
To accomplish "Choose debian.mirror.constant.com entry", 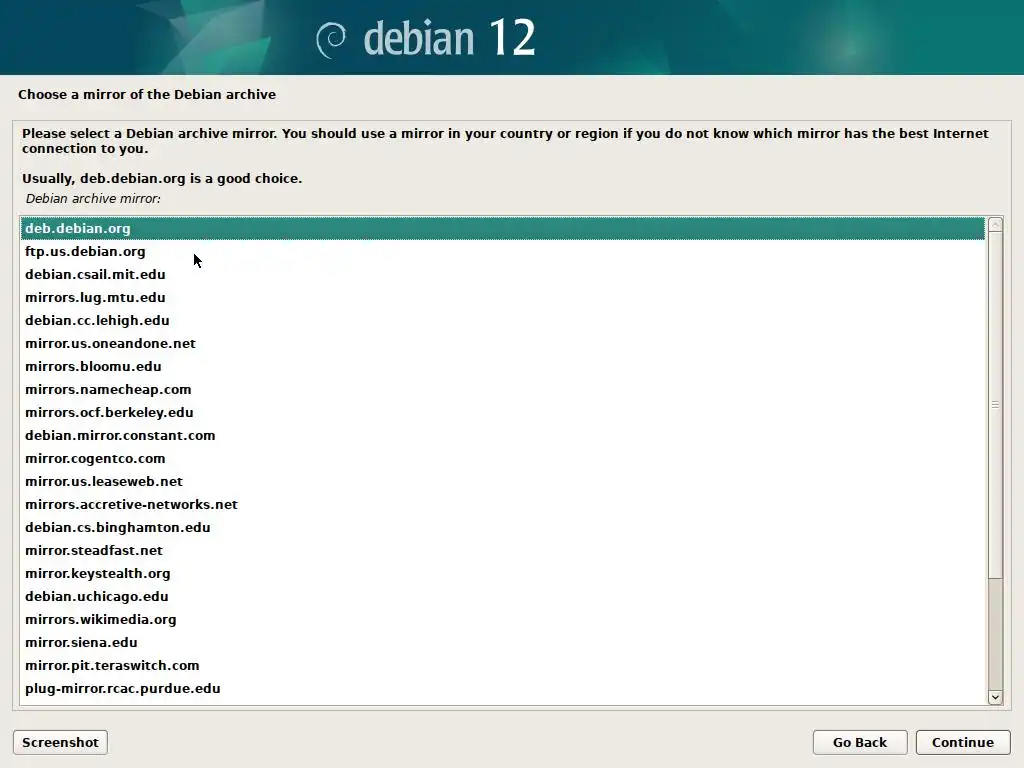I will click(502, 435).
